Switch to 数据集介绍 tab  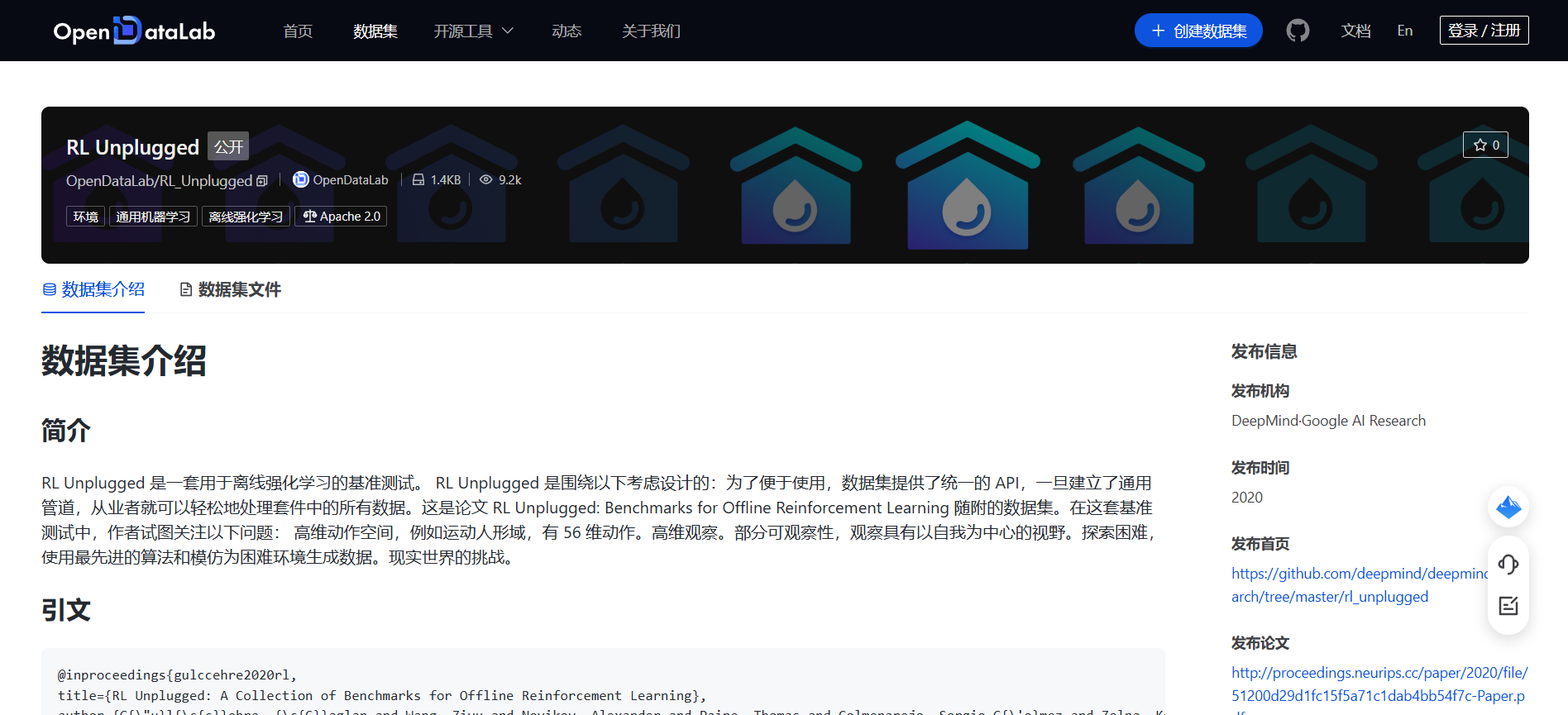93,289
